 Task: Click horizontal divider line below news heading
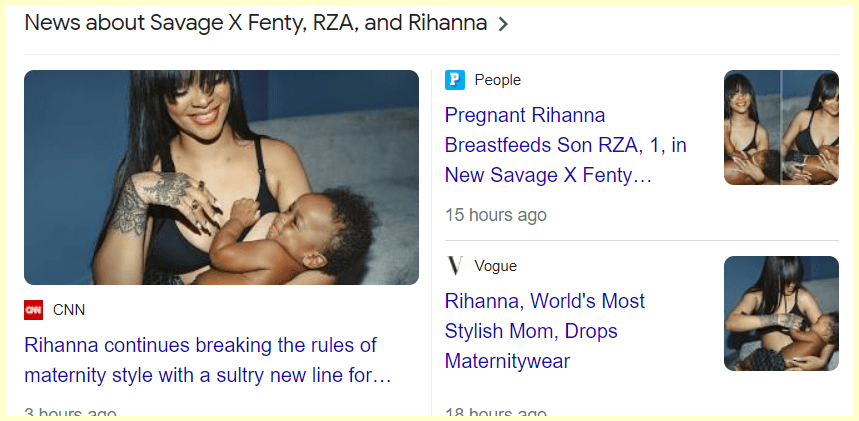click(x=430, y=54)
